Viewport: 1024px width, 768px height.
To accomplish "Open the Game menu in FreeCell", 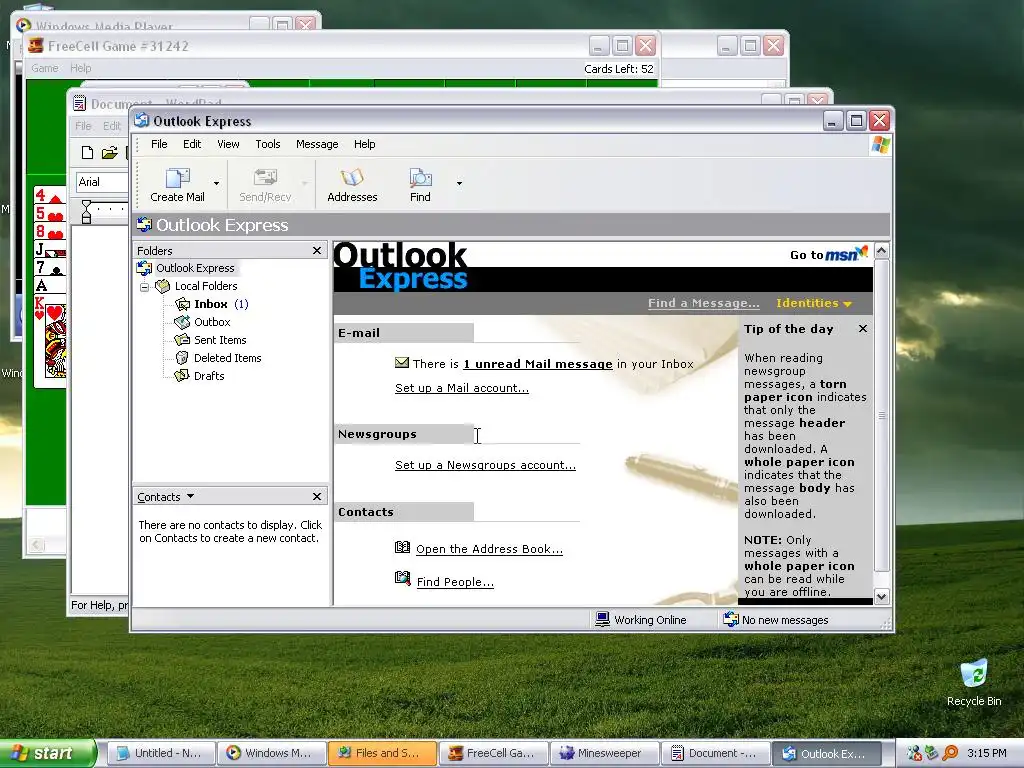I will tap(44, 68).
